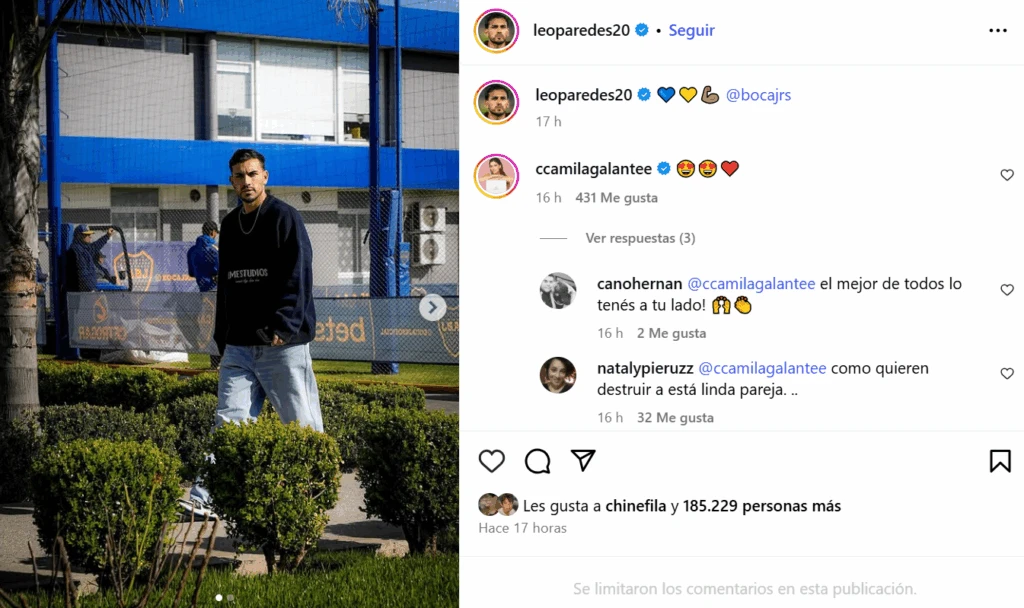Save post with bookmark icon

(1000, 461)
